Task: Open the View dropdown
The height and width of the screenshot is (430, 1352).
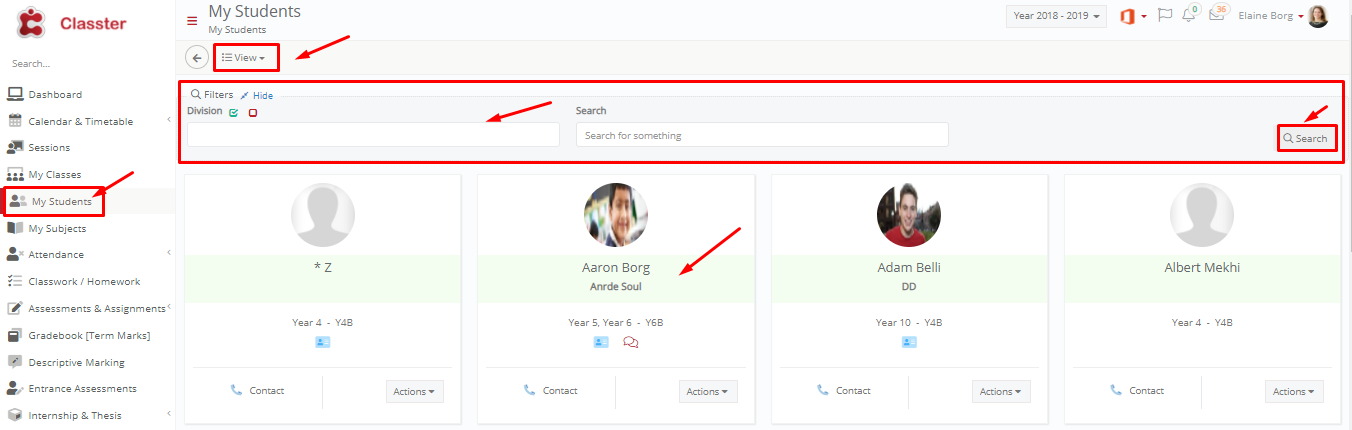Action: (x=245, y=58)
